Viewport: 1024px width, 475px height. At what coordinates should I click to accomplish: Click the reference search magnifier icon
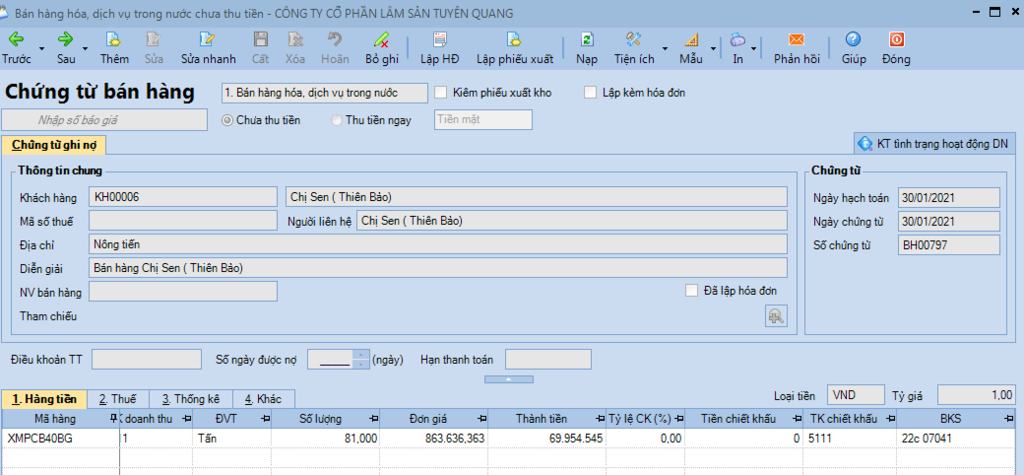click(x=776, y=316)
